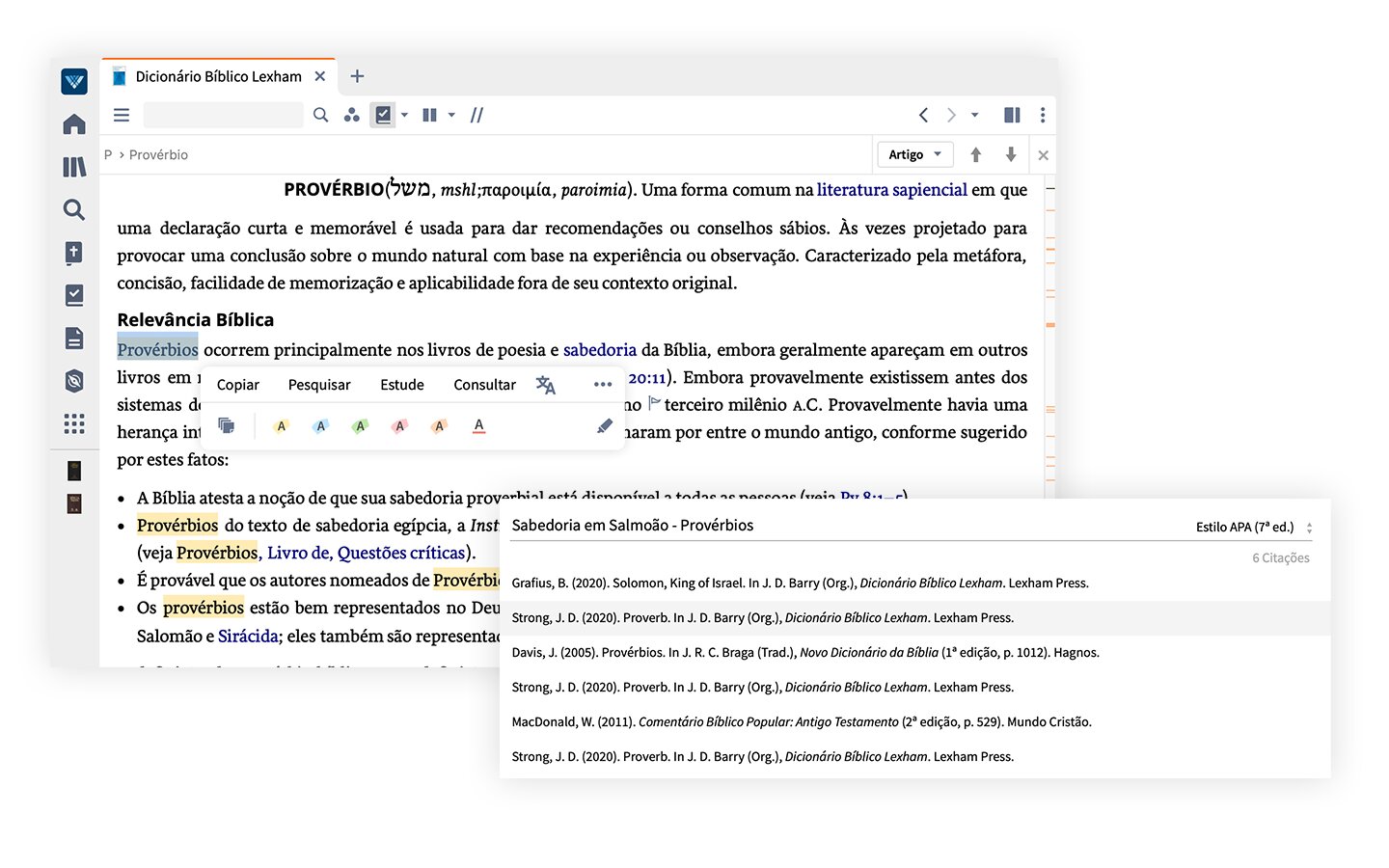The image size is (1389, 868).
Task: Toggle the side panel layout icon
Action: 1012,115
